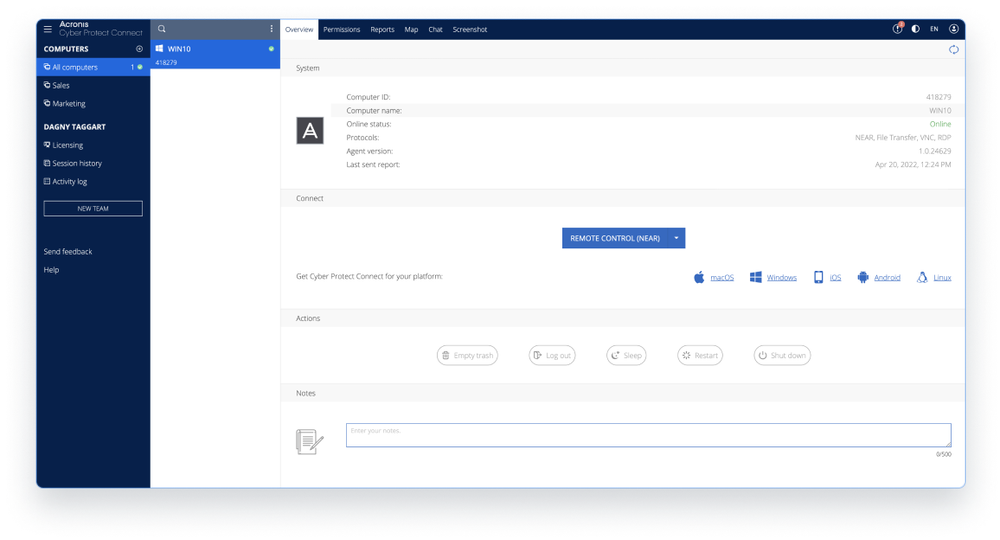Click the Empty trash button
The image size is (1000, 540).
tap(467, 356)
